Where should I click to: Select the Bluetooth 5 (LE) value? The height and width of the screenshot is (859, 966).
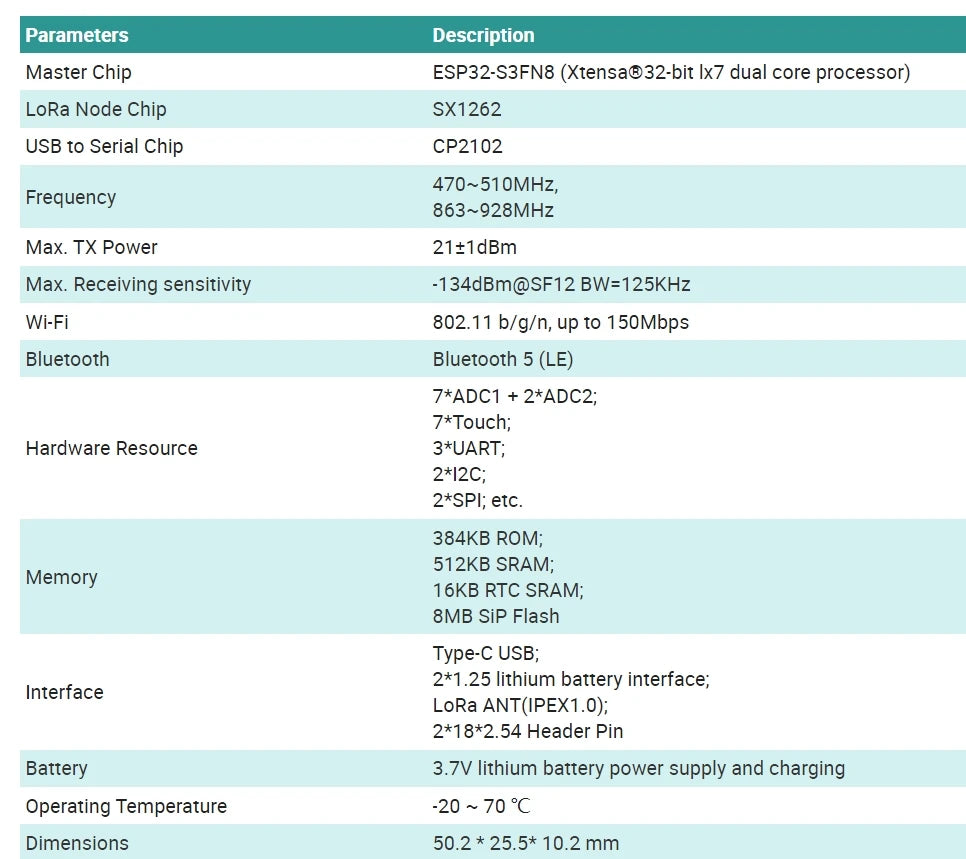point(503,359)
